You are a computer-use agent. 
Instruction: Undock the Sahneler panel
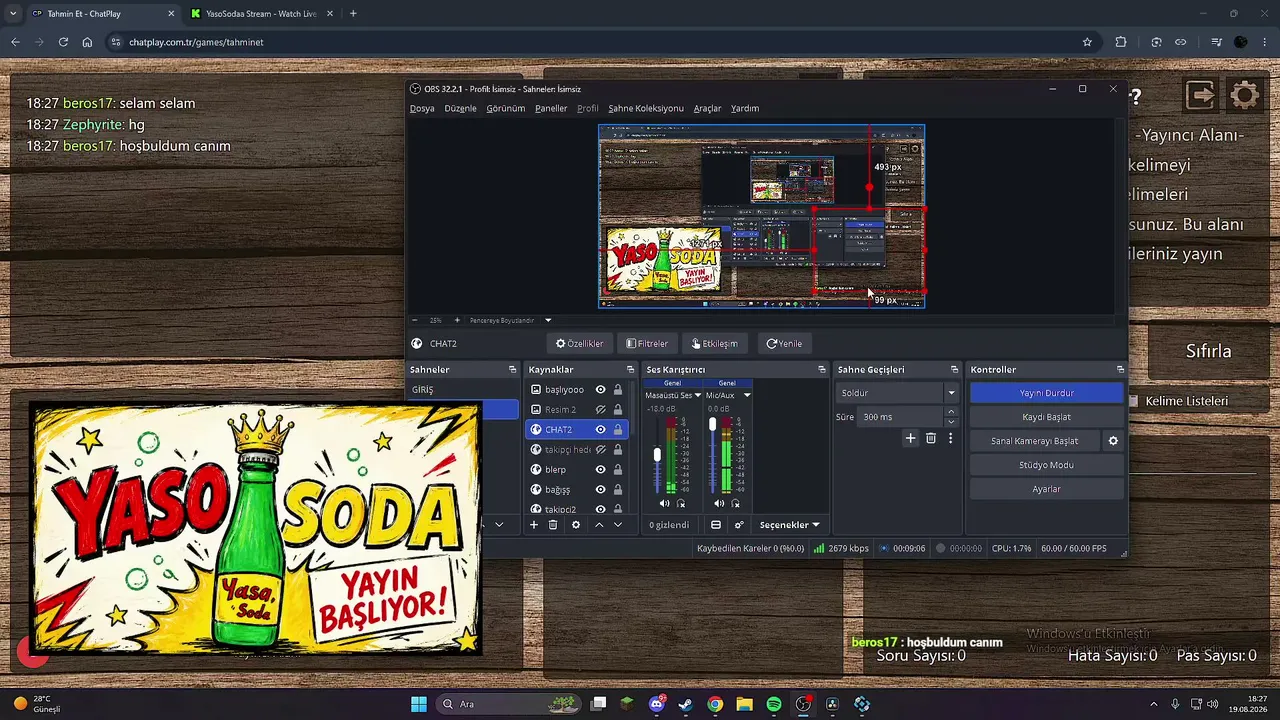coord(513,370)
